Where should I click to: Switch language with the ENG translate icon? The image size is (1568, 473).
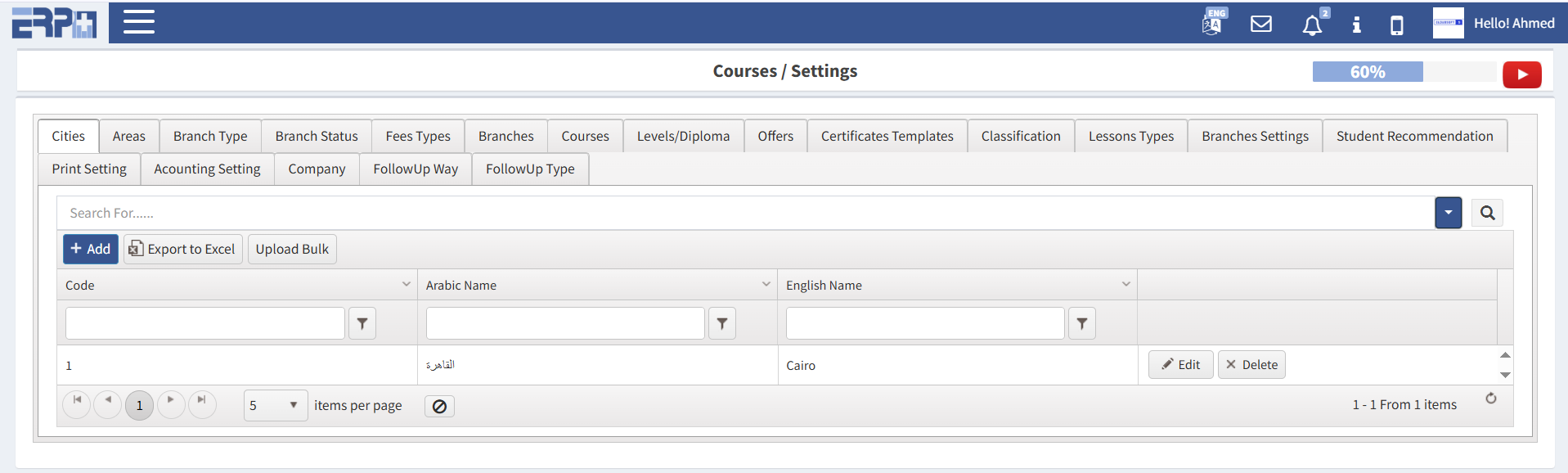1212,24
